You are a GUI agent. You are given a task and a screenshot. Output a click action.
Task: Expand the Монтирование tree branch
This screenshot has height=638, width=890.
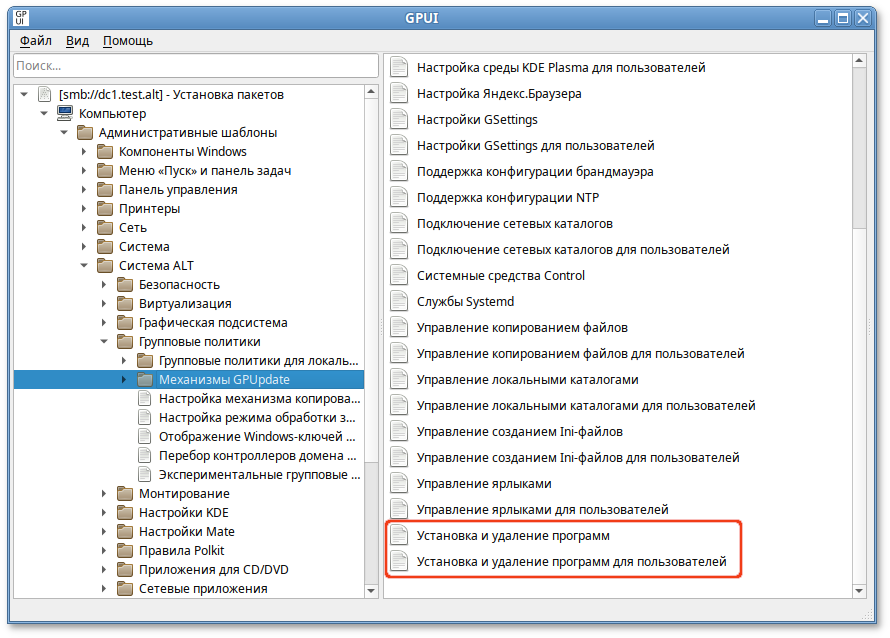(x=104, y=494)
